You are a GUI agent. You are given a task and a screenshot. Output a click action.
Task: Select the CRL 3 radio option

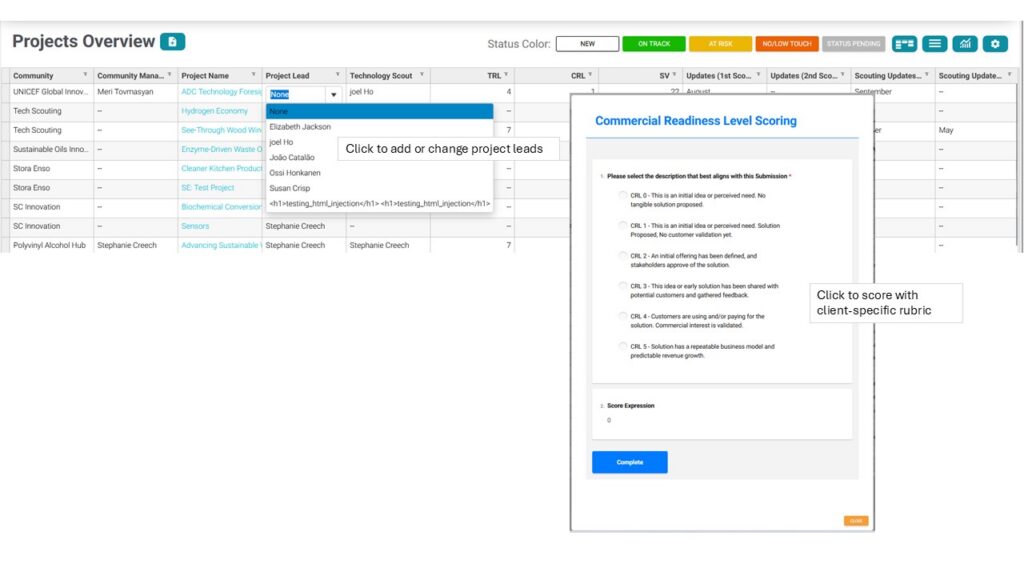(622, 286)
